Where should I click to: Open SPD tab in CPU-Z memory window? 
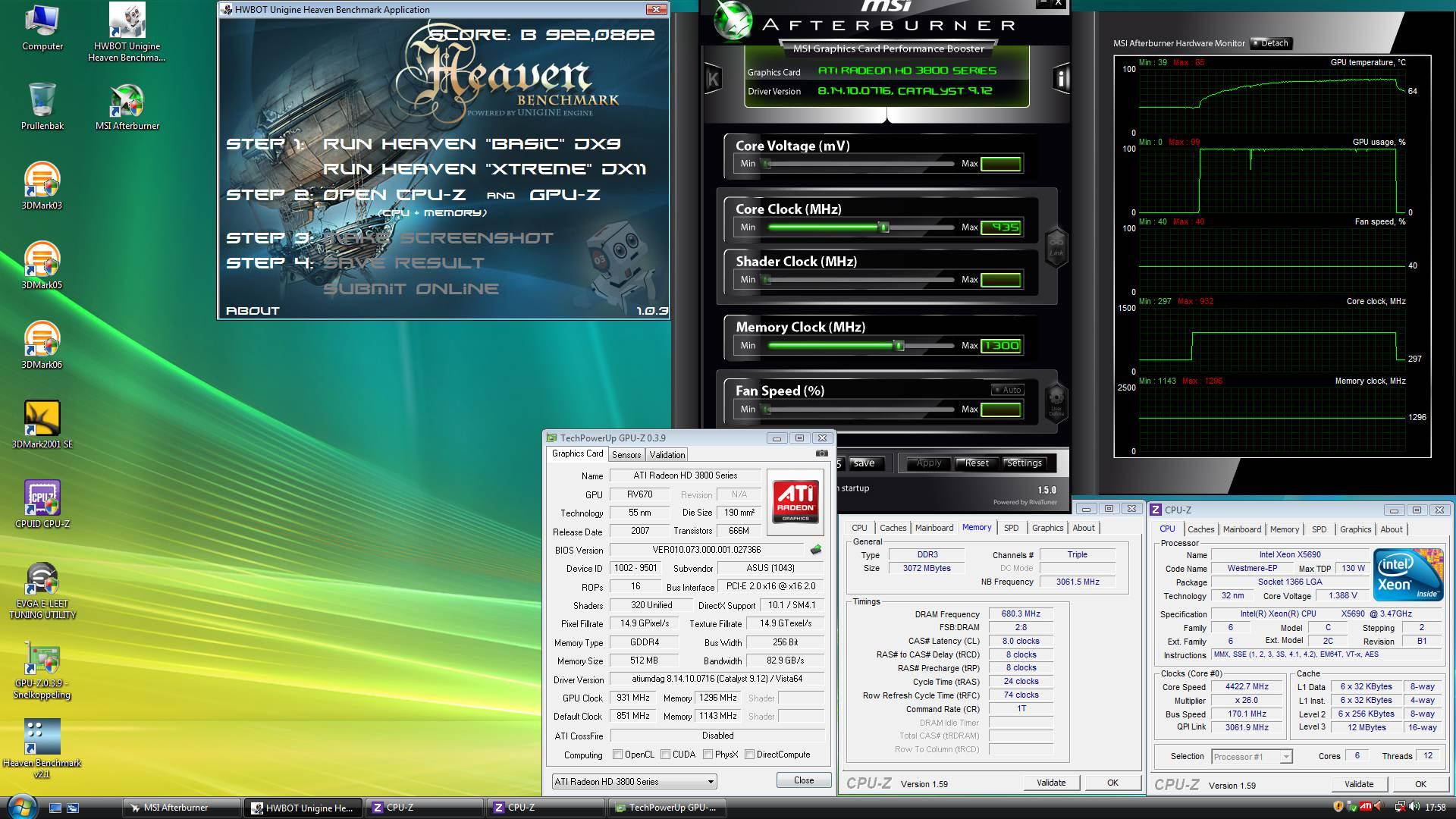tap(1011, 528)
